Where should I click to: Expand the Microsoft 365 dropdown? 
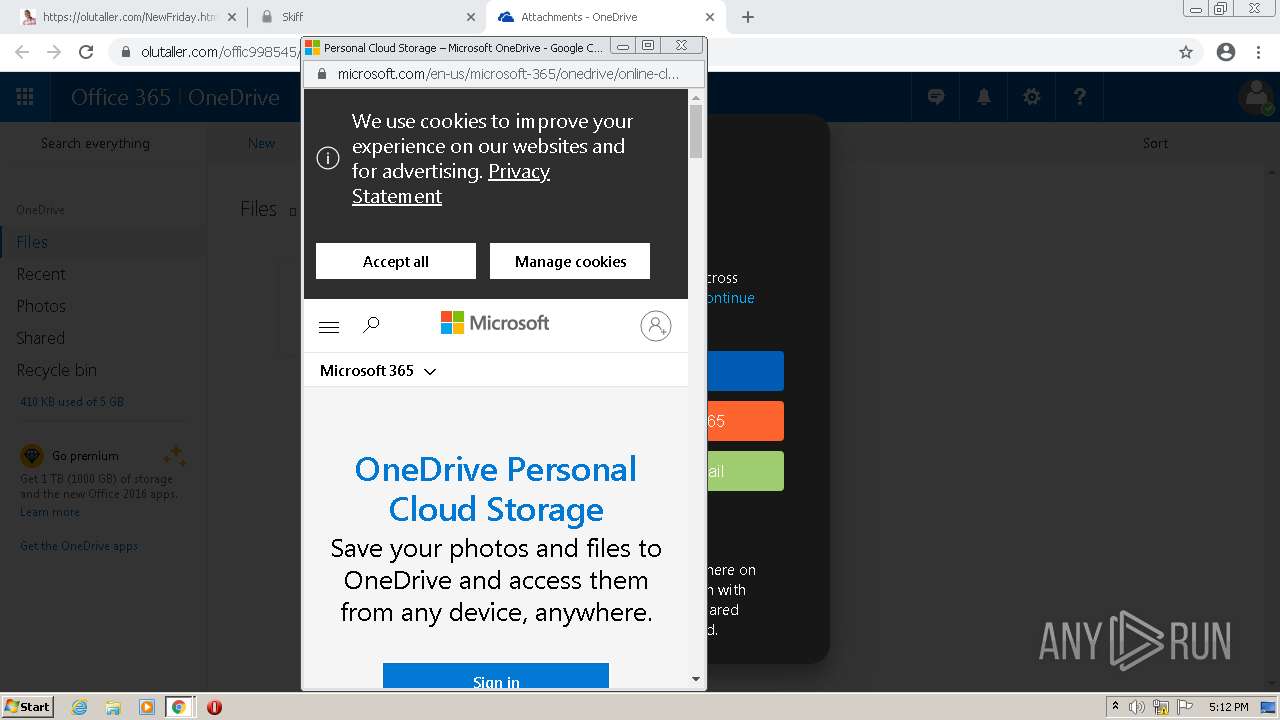(378, 371)
